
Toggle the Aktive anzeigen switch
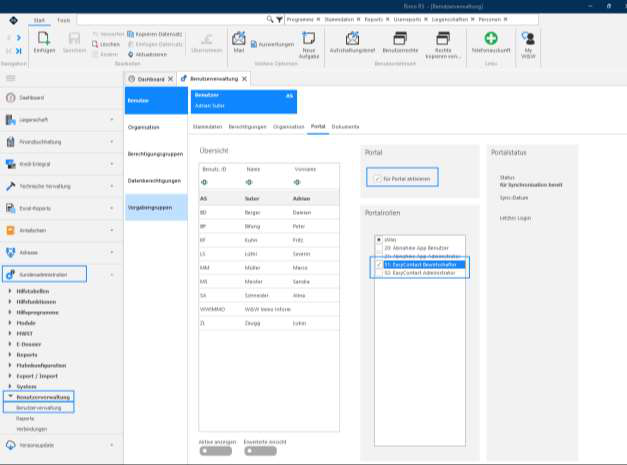point(216,451)
